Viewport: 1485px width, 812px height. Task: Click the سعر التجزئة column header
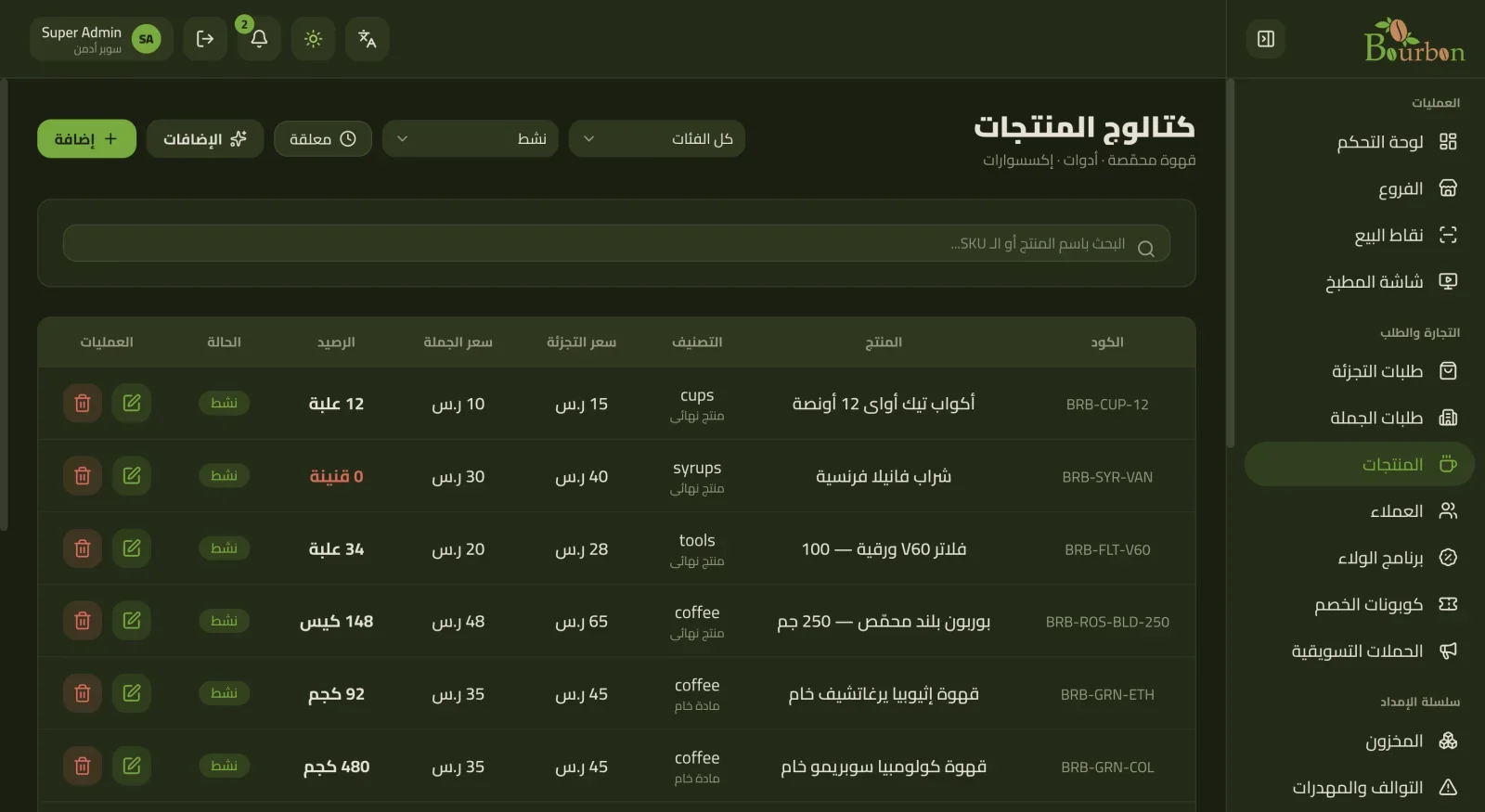click(581, 342)
